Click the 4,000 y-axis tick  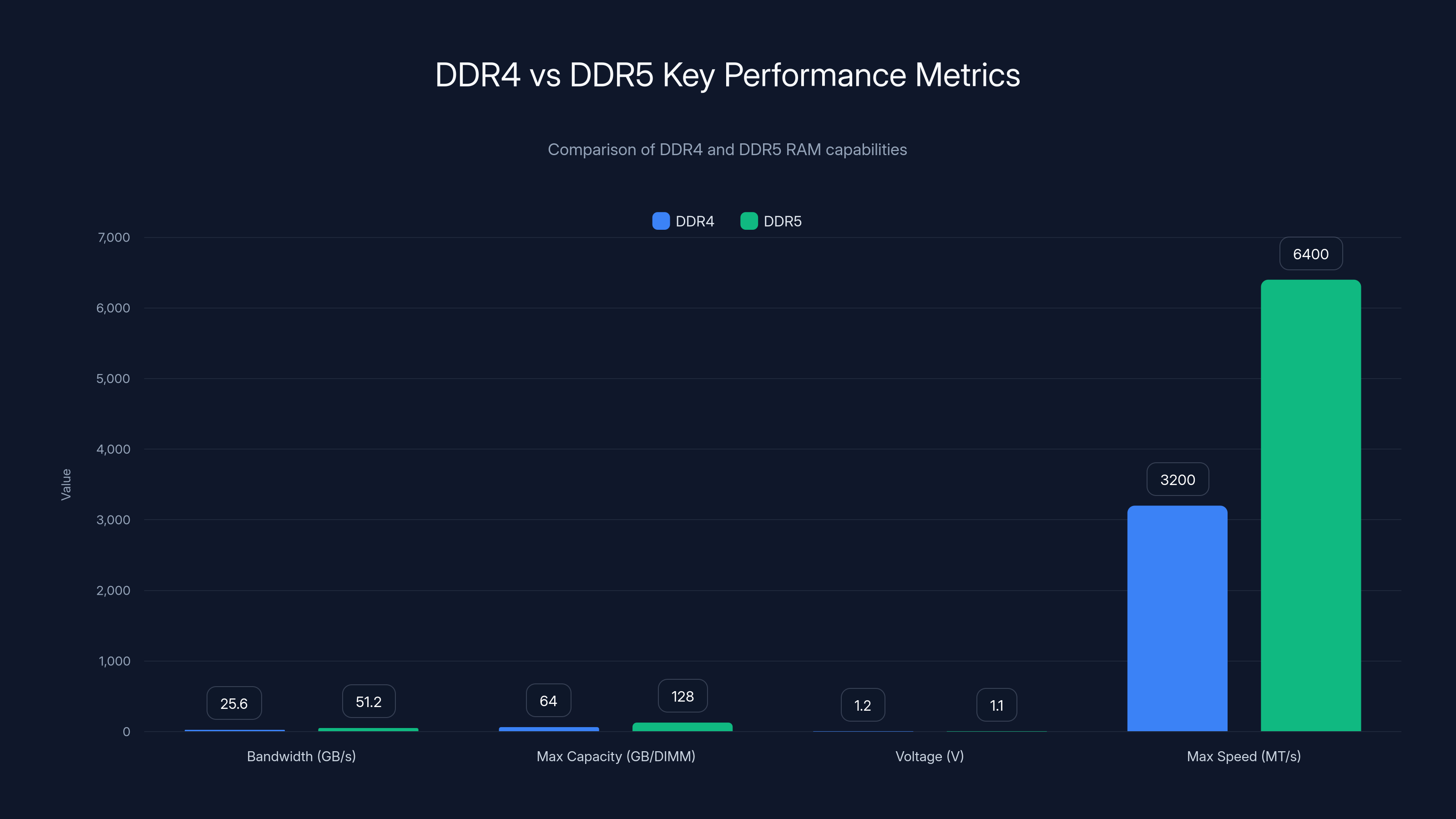pyautogui.click(x=113, y=450)
